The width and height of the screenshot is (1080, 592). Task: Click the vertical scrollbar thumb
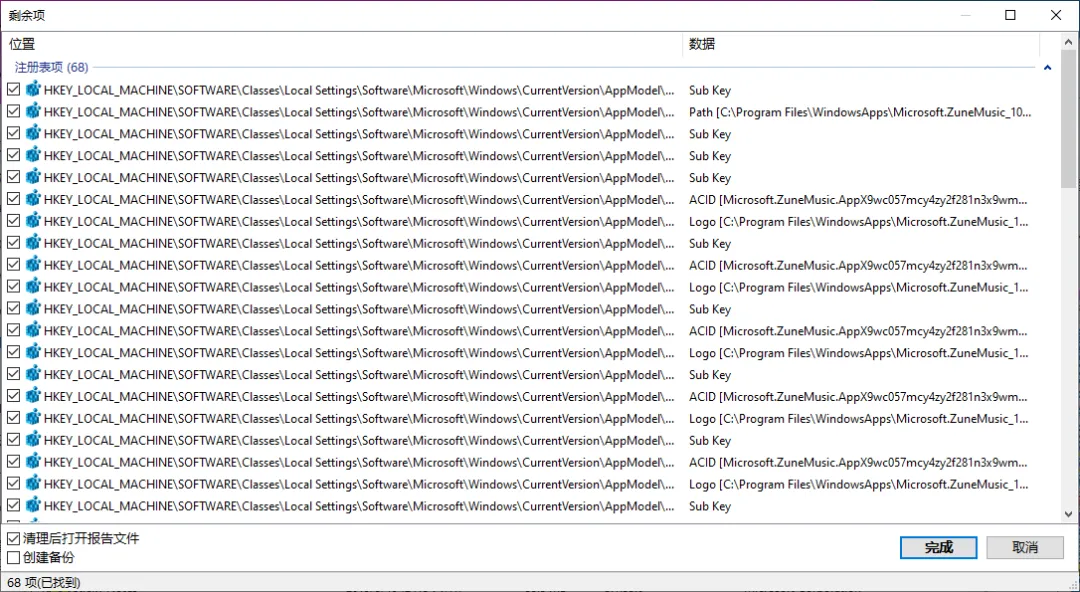coord(1068,117)
